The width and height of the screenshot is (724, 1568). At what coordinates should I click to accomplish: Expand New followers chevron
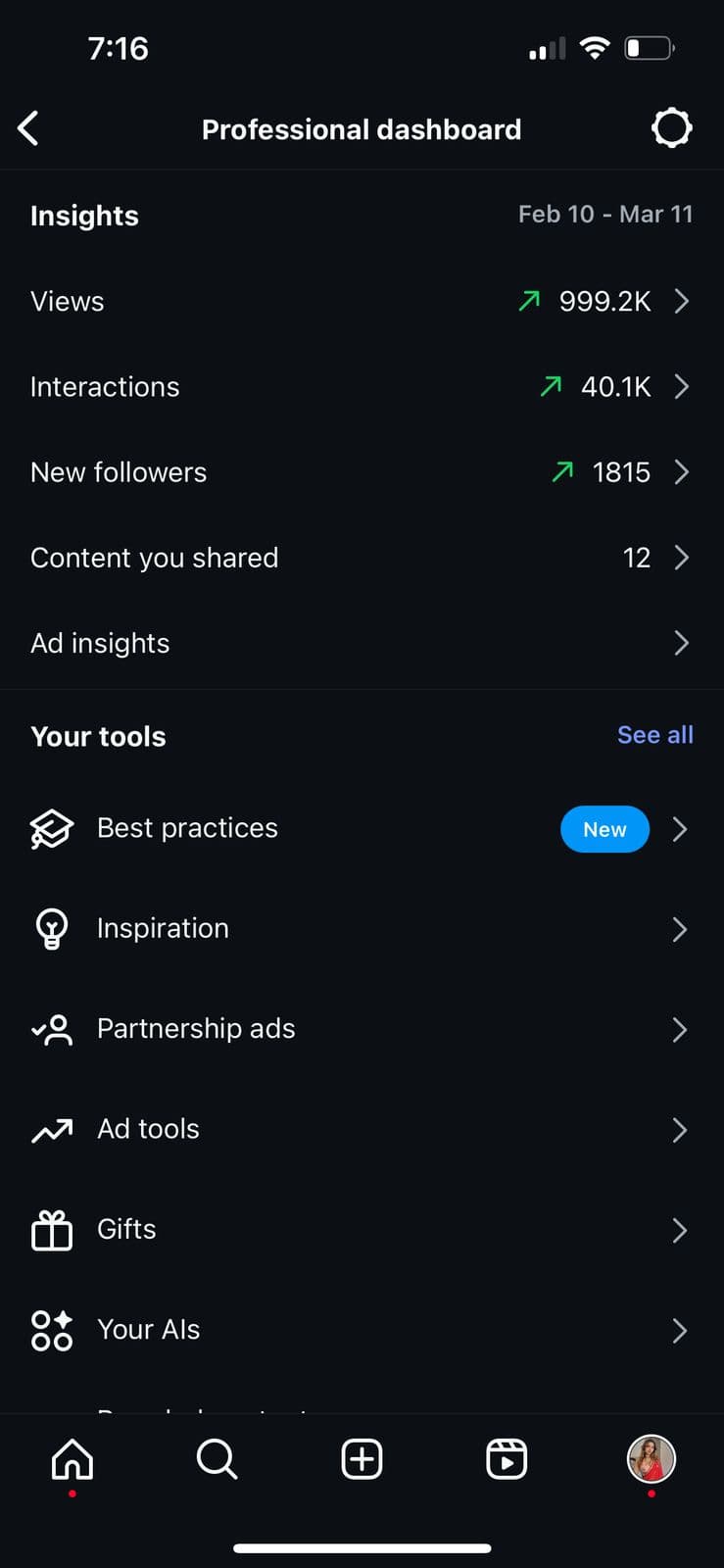(x=682, y=472)
